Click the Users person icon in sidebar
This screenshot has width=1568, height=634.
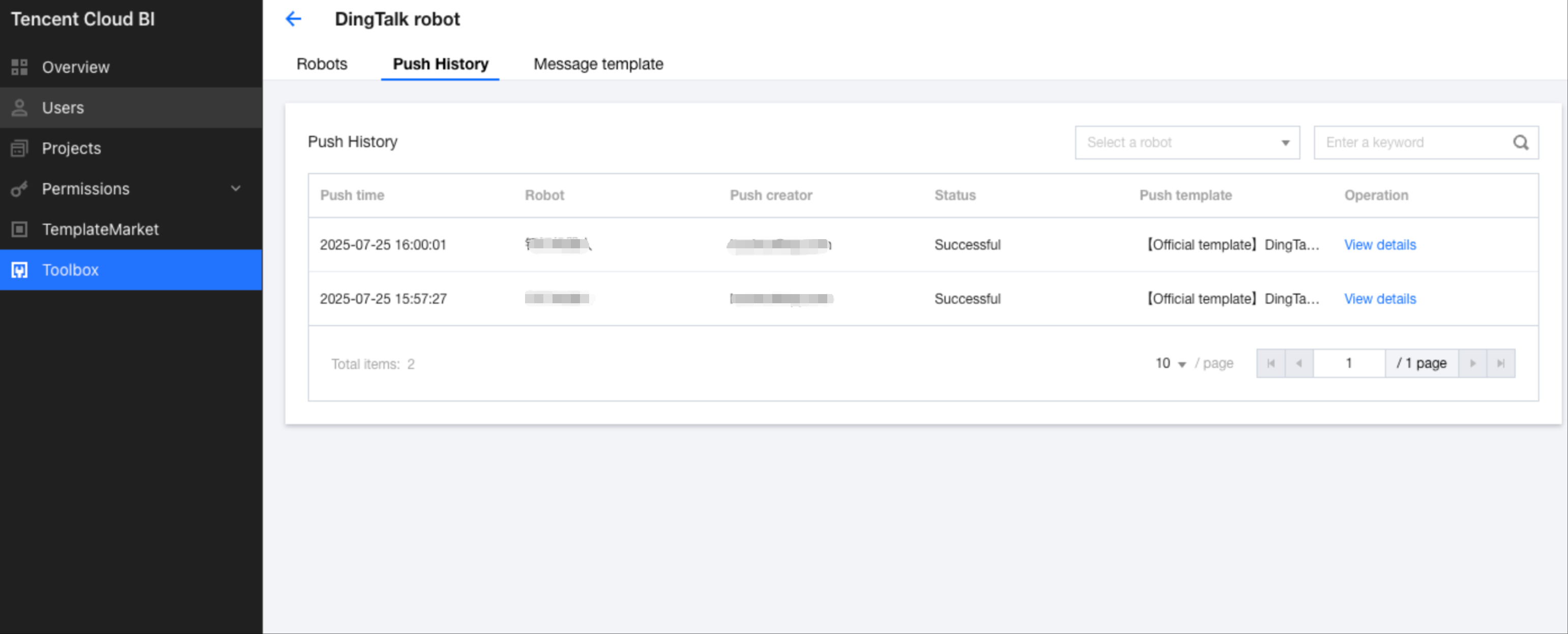pos(19,108)
